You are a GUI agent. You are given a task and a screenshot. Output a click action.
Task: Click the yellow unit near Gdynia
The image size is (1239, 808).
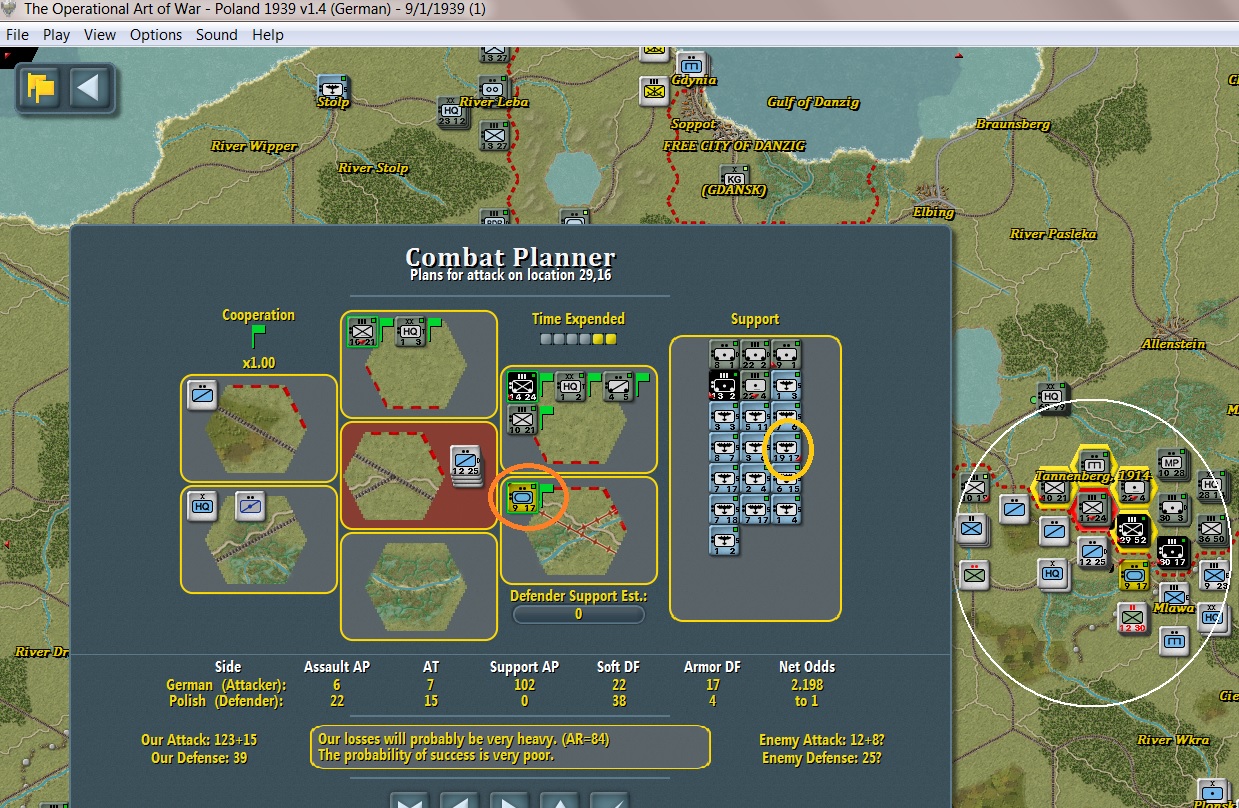(654, 92)
